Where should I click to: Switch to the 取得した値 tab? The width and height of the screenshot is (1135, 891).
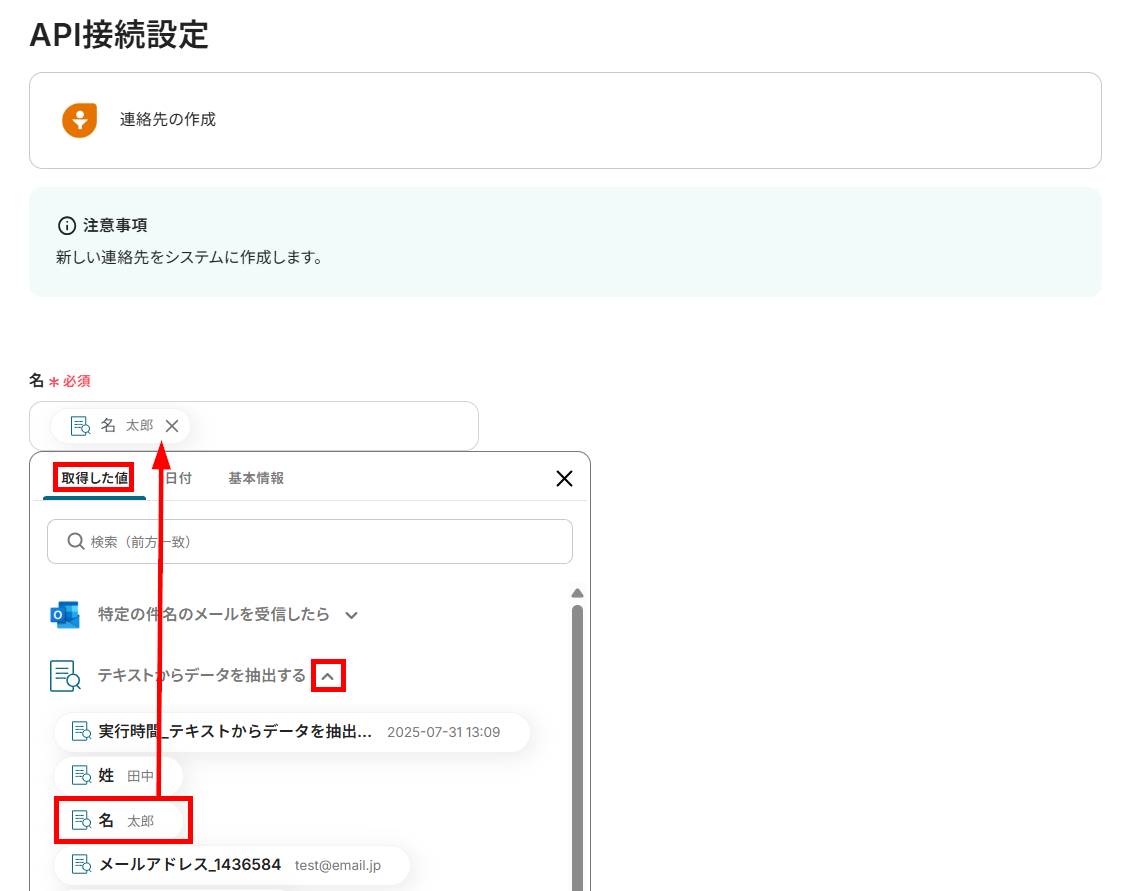tap(94, 478)
